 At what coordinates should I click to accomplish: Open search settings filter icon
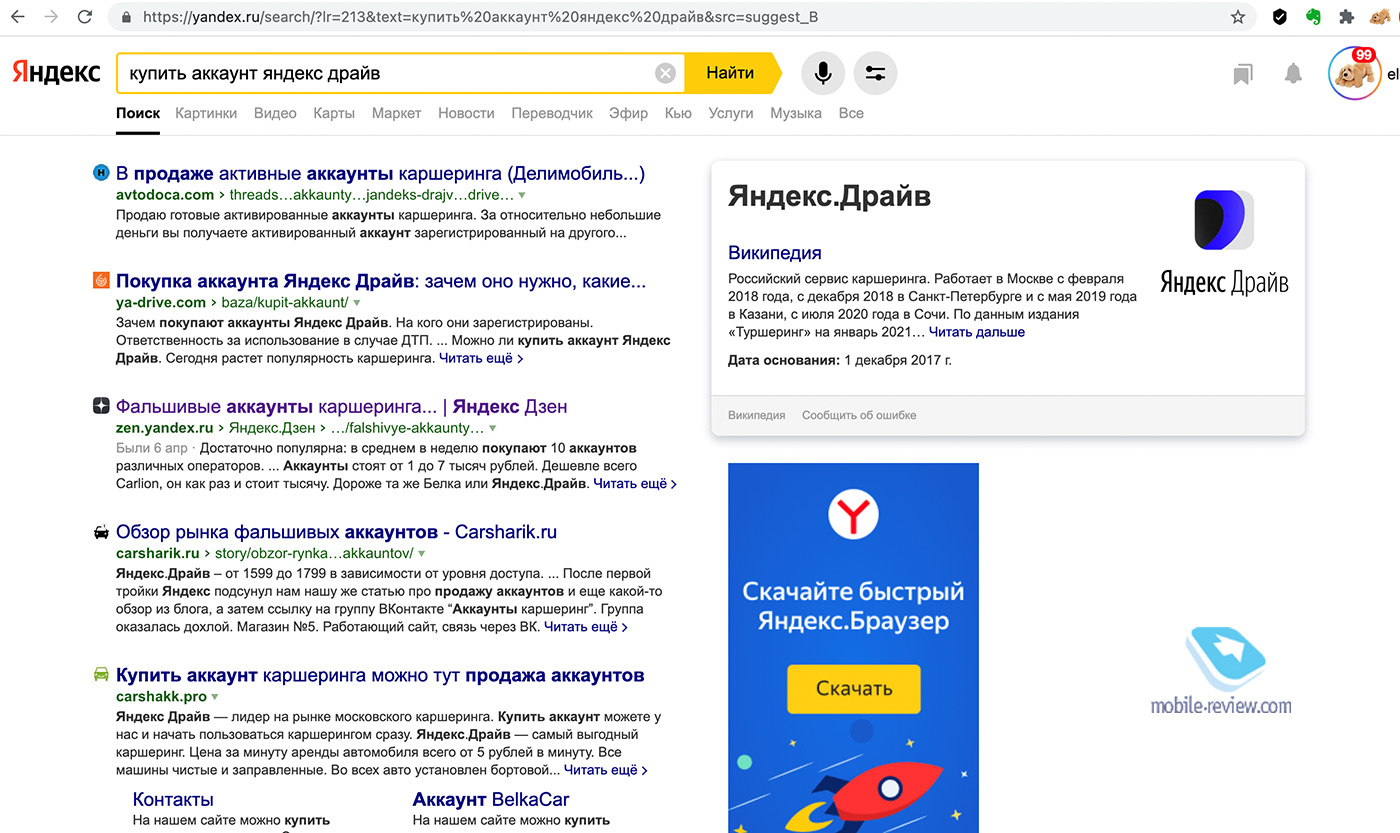[x=875, y=73]
